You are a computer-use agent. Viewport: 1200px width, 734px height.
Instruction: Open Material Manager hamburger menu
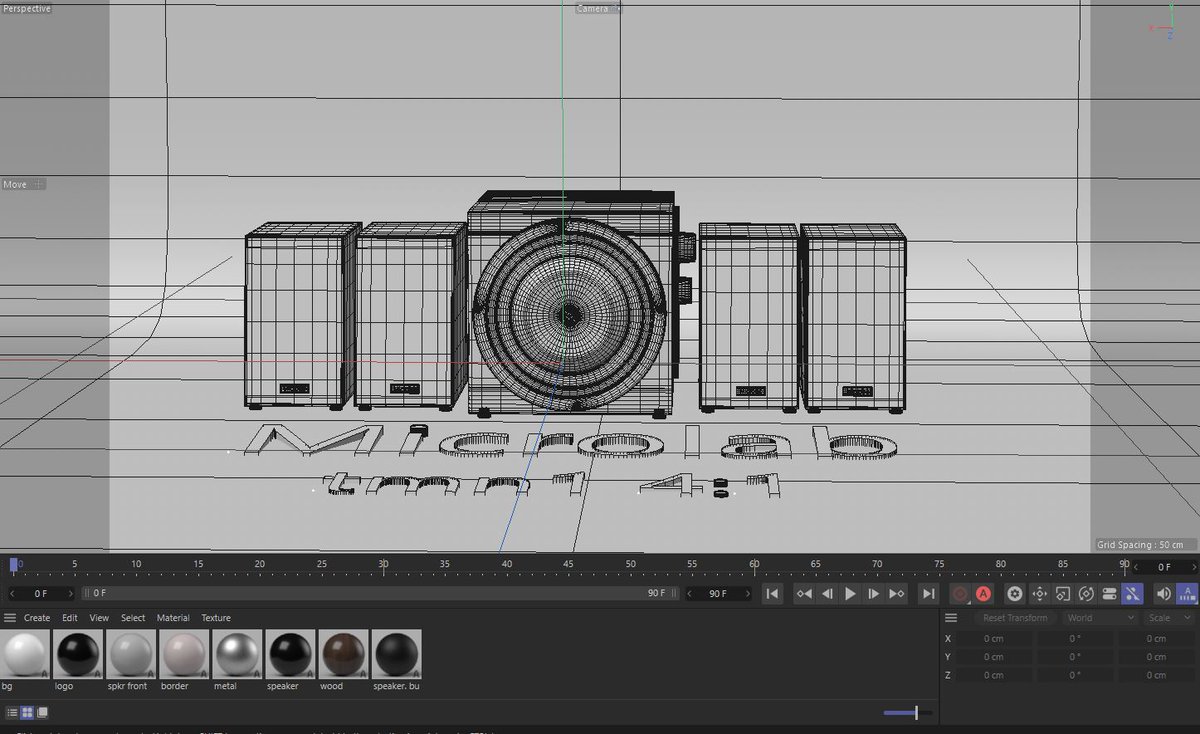point(10,618)
